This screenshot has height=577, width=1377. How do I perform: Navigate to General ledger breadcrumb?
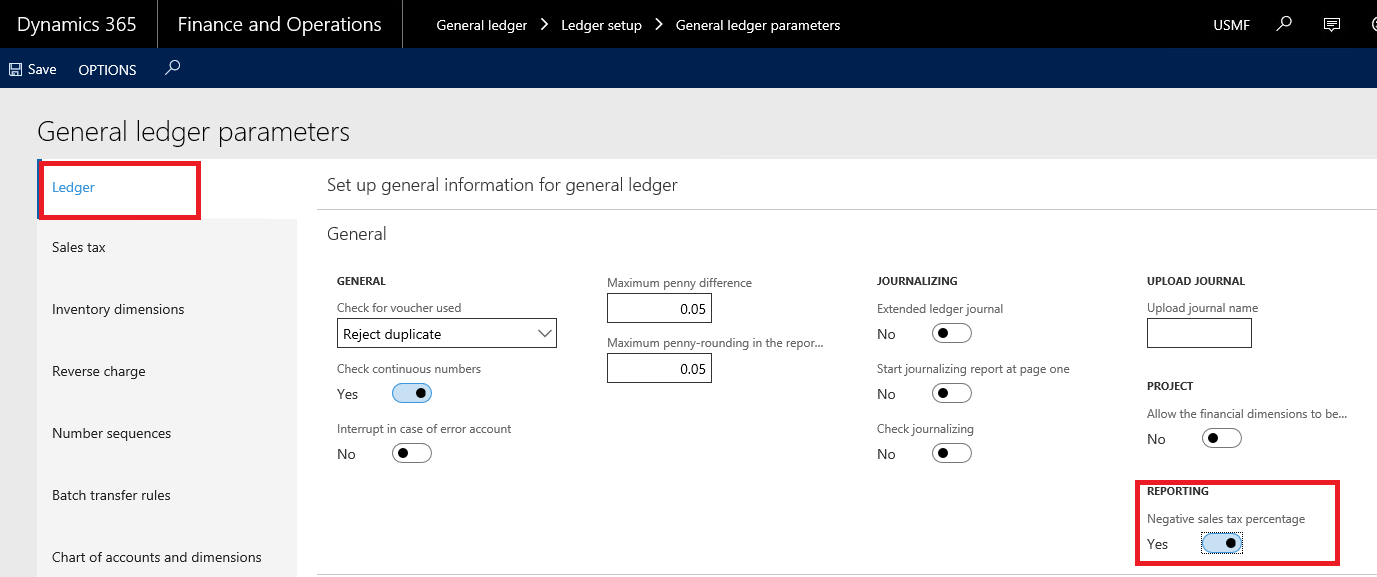point(482,25)
